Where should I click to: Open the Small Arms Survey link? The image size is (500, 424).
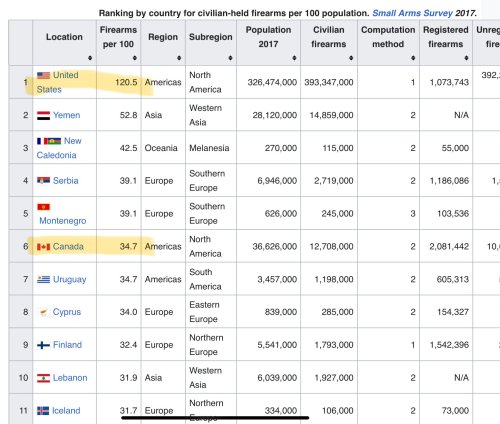[x=412, y=13]
